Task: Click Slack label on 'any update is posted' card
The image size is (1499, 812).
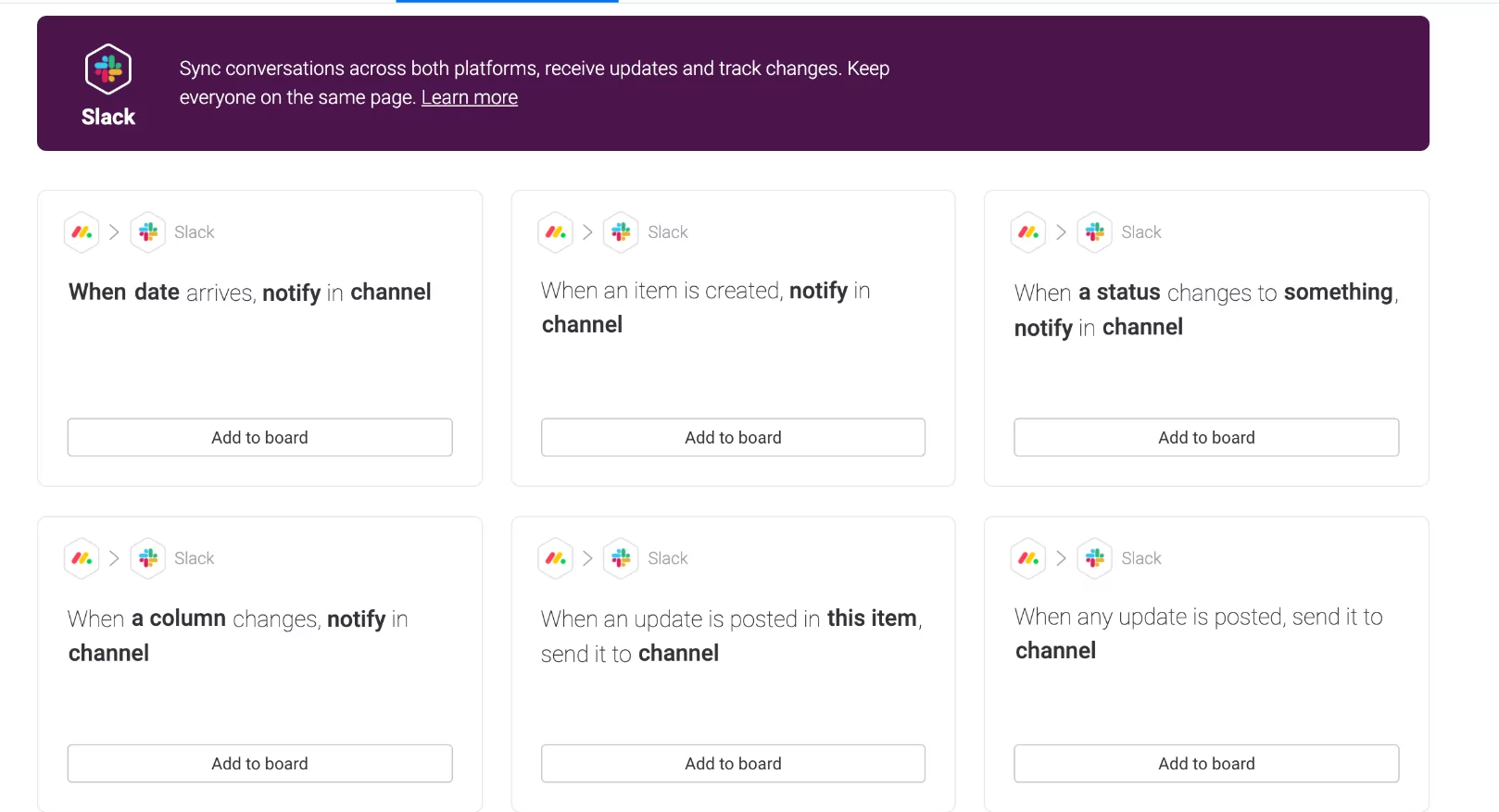Action: 1141,558
